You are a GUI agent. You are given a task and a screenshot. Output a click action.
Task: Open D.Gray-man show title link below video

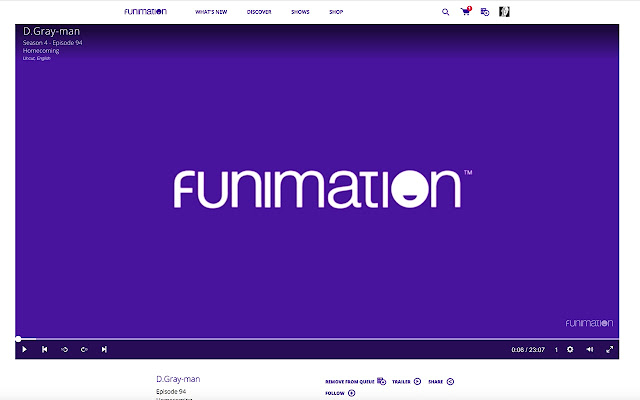point(178,379)
